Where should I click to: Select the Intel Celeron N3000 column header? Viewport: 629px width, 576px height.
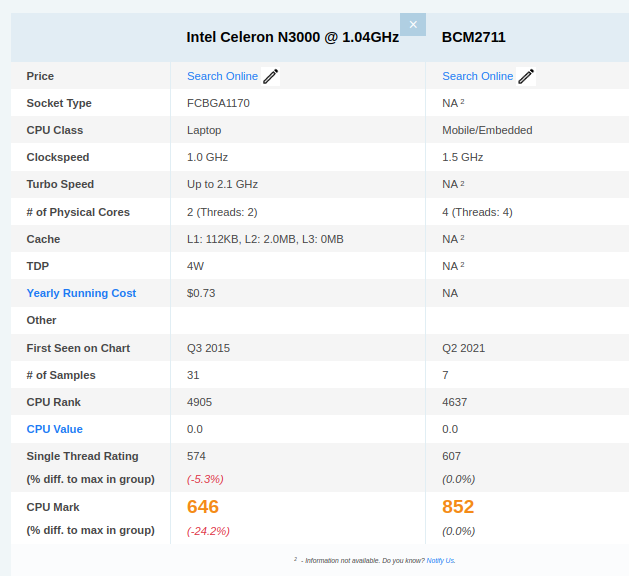point(292,37)
